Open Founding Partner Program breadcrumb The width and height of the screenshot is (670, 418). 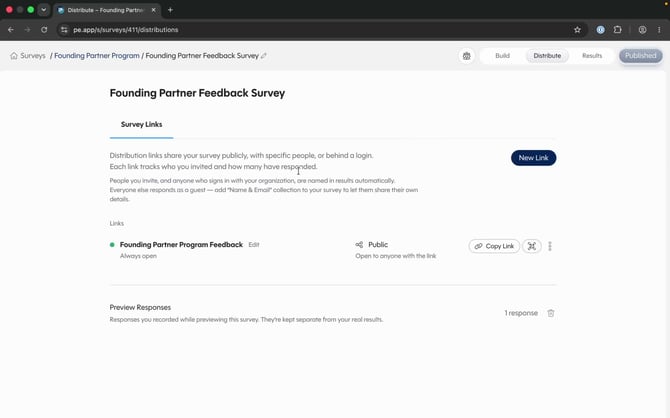point(97,56)
